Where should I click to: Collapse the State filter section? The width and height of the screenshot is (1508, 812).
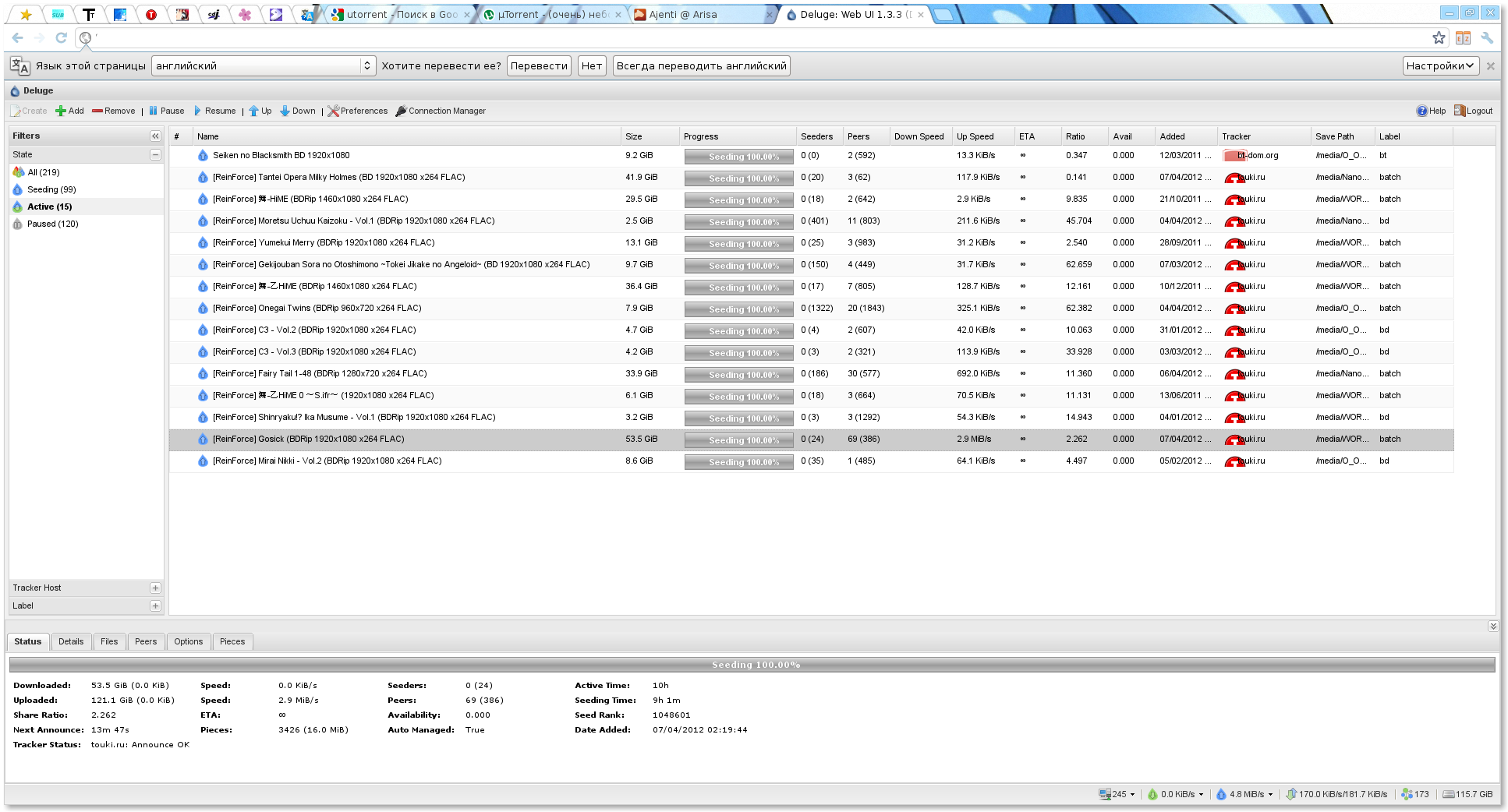155,154
